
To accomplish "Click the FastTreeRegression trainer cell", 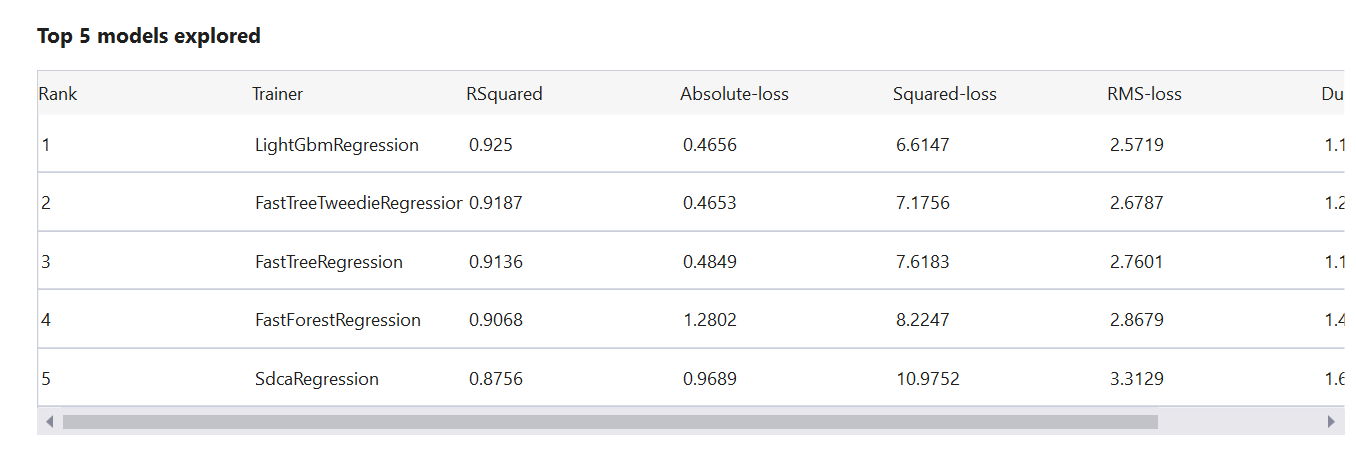I will click(329, 262).
